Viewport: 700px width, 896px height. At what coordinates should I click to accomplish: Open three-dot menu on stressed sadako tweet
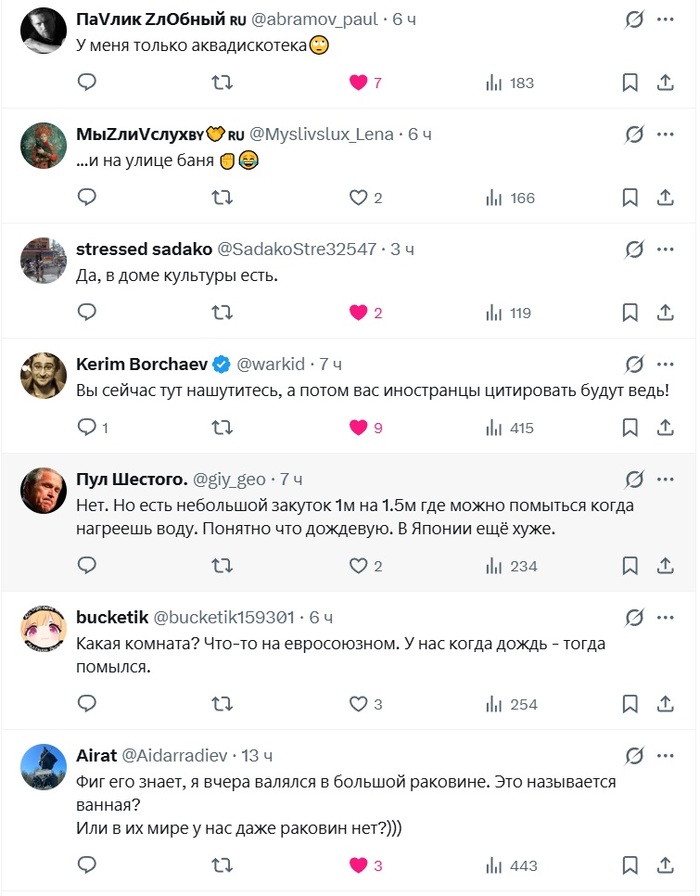(x=665, y=249)
